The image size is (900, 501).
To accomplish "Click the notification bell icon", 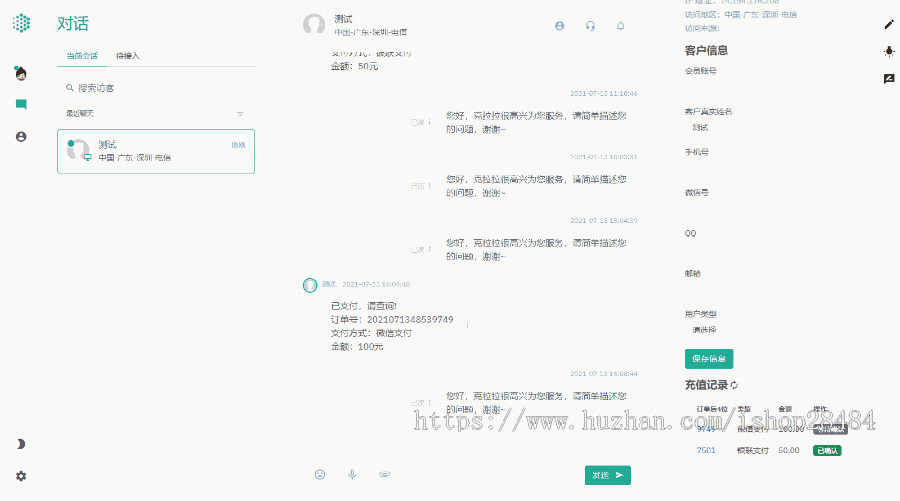I will [x=620, y=26].
